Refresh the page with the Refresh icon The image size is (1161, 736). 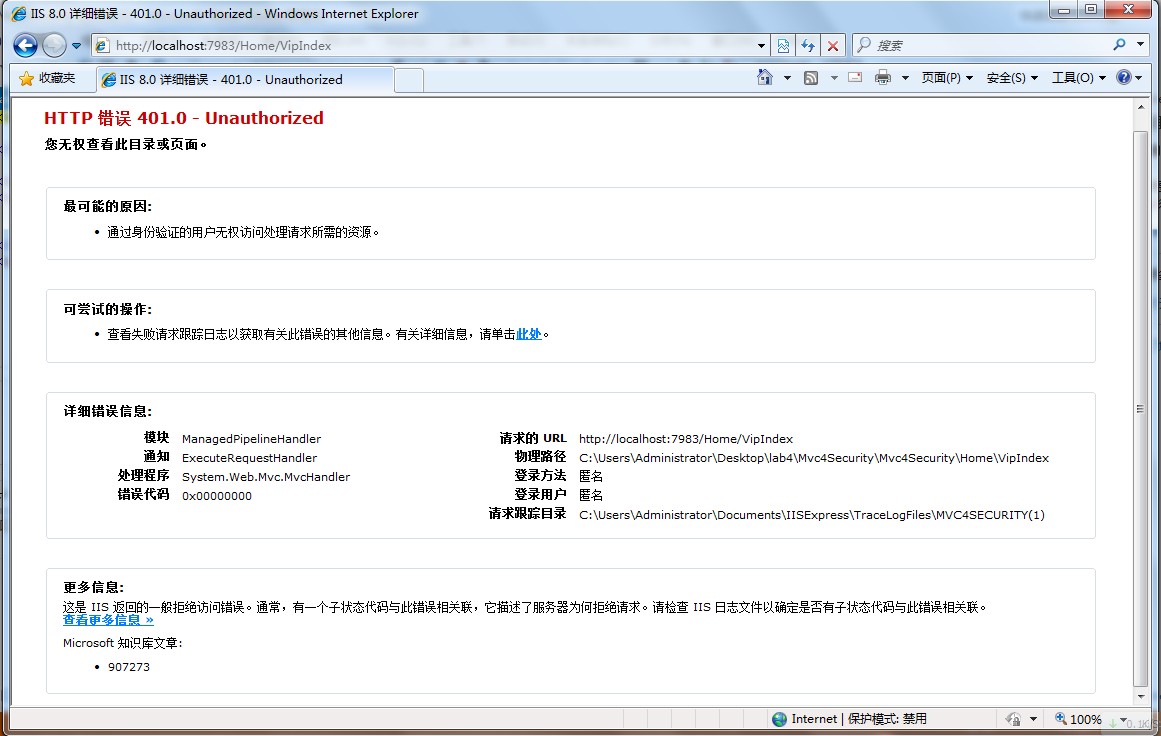click(x=808, y=46)
